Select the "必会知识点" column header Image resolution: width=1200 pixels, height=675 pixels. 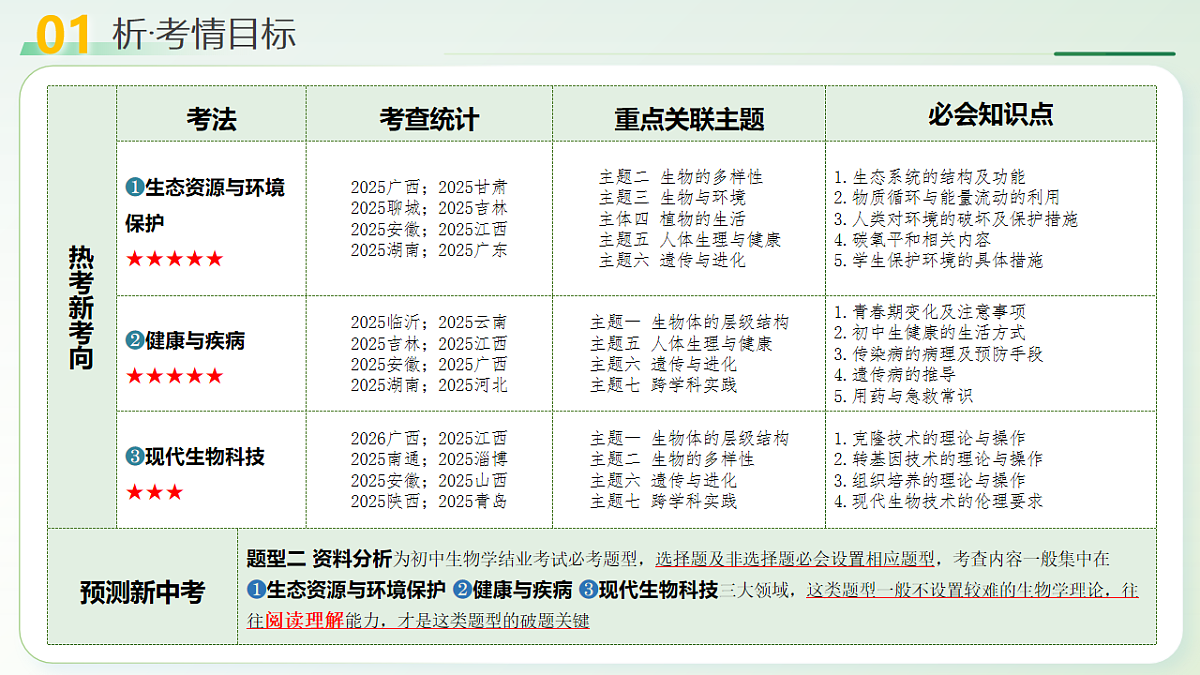coord(990,115)
